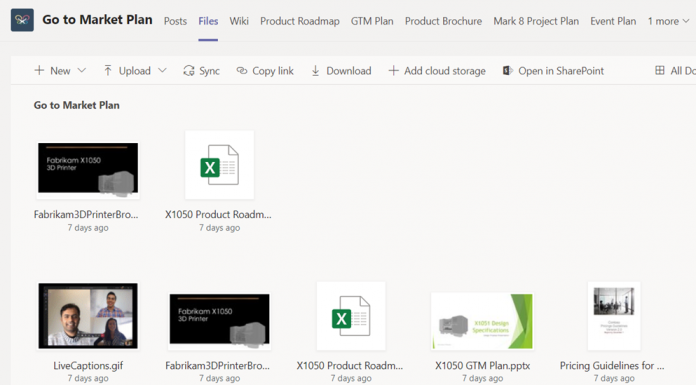The height and width of the screenshot is (385, 696).
Task: Open the Wiki tab
Action: (x=239, y=21)
